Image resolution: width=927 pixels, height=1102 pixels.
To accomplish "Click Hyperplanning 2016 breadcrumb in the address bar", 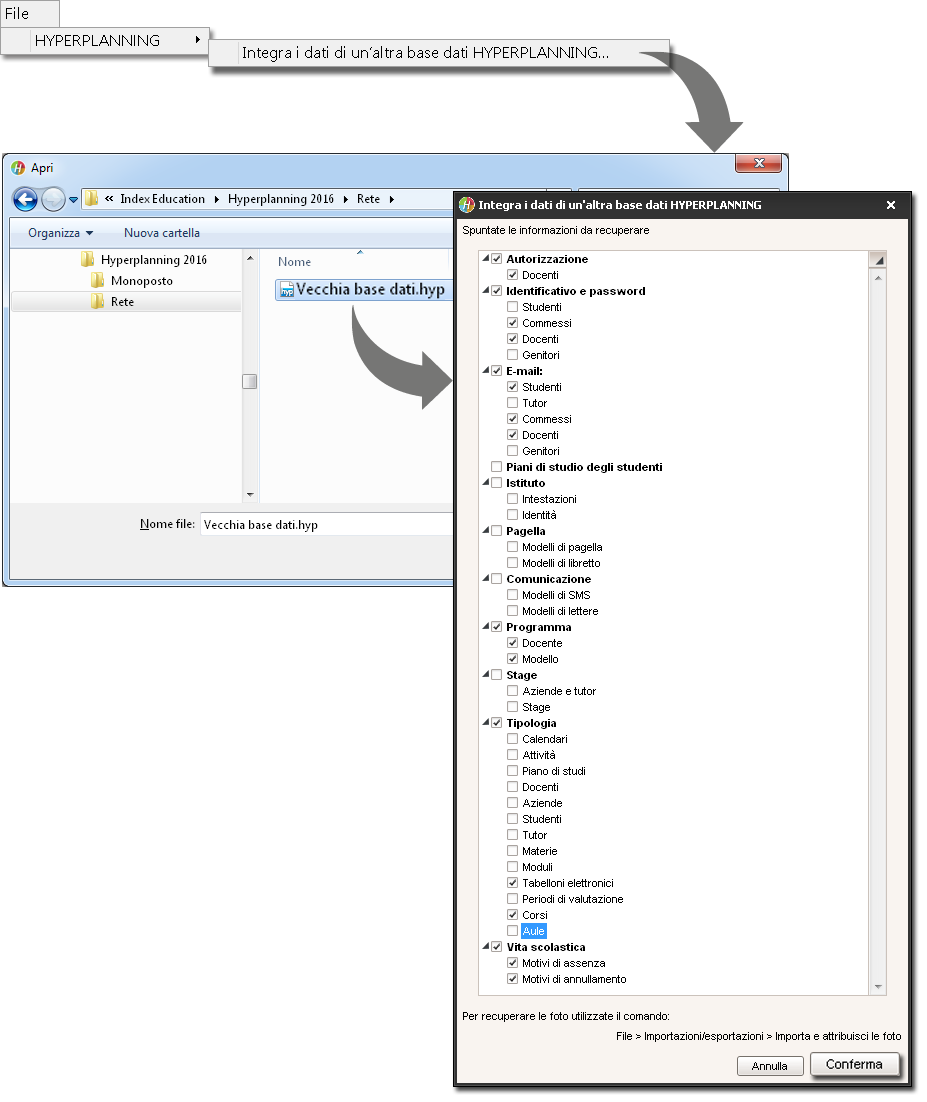I will point(280,200).
